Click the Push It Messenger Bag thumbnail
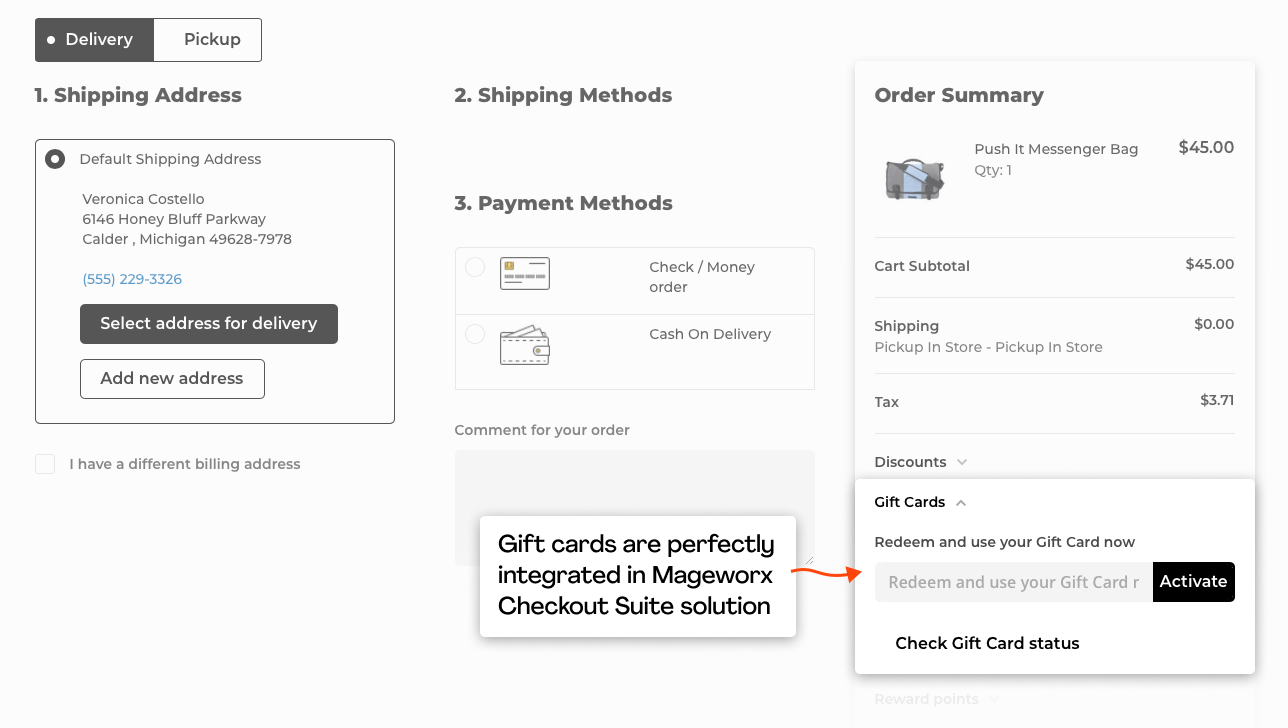This screenshot has height=728, width=1288. tap(914, 177)
